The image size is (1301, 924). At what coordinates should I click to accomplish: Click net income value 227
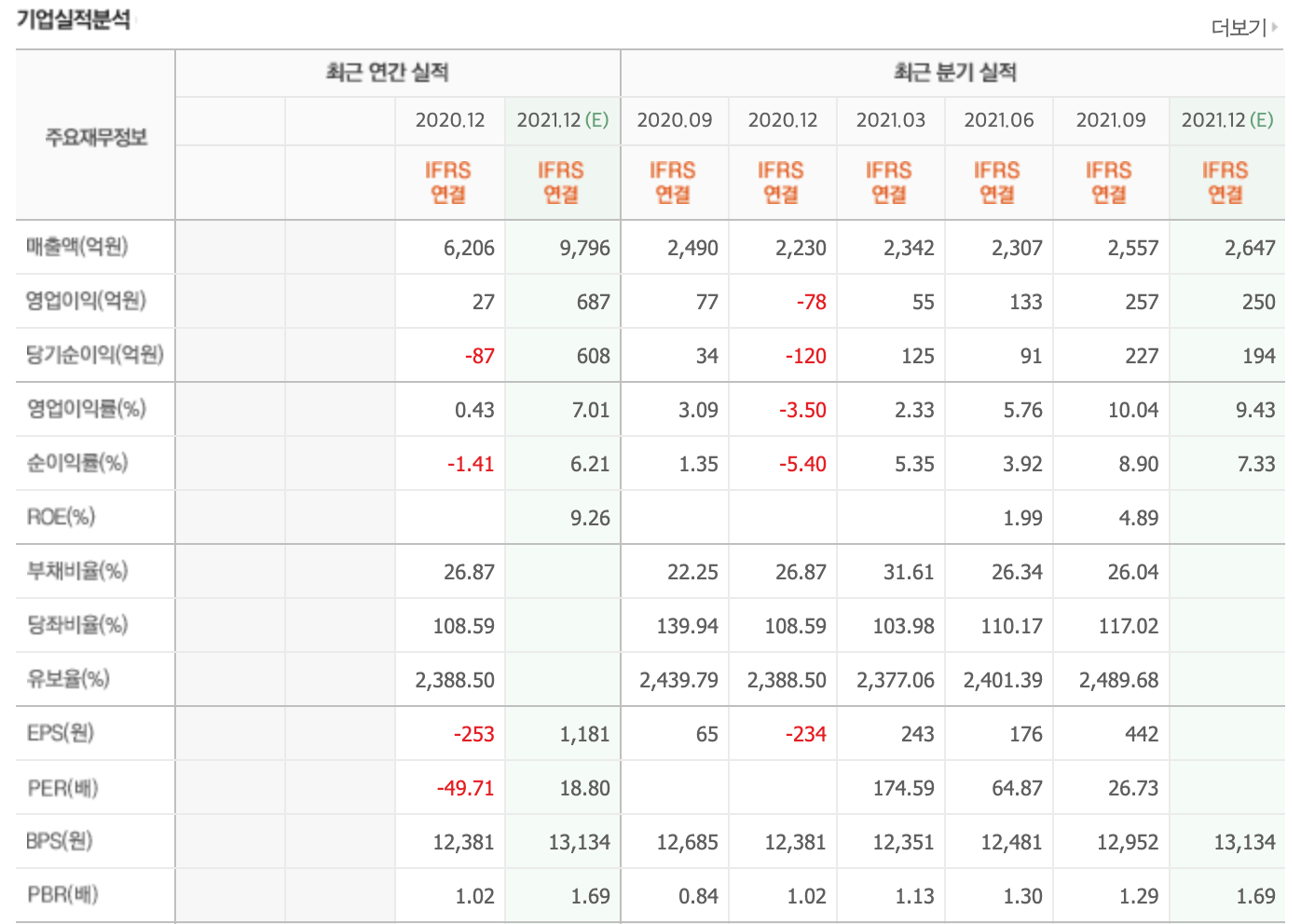click(1142, 357)
